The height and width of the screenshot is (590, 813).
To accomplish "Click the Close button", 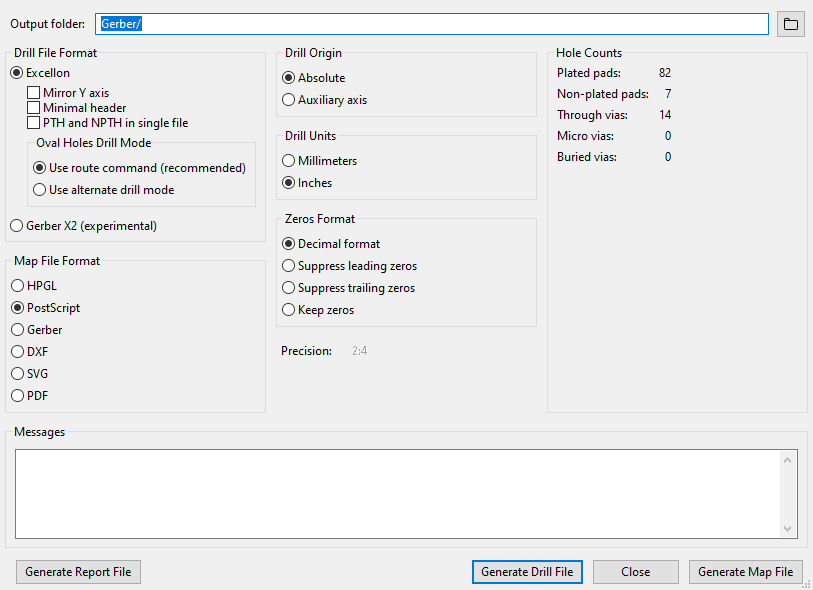I will [636, 572].
